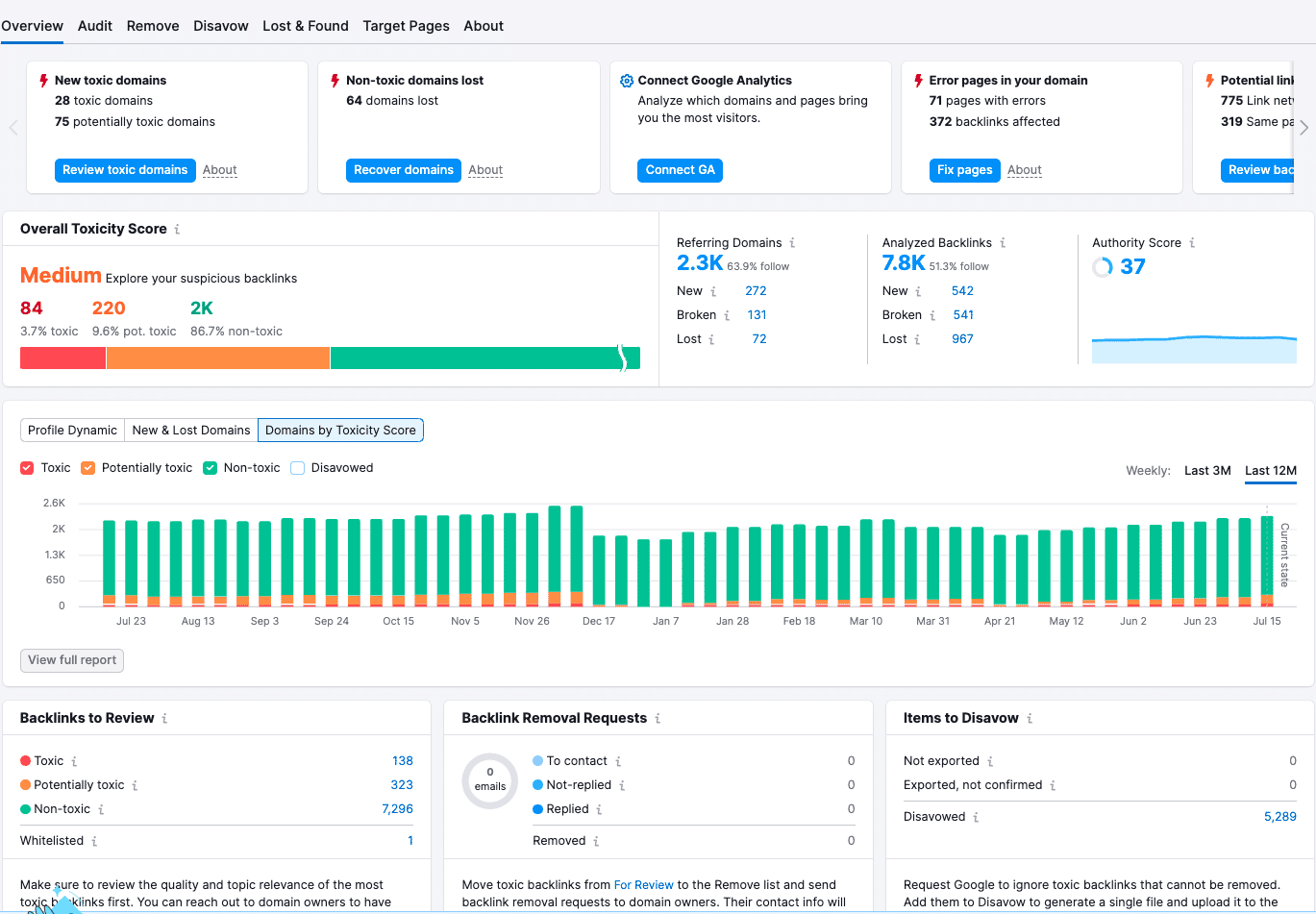The image size is (1316, 914).
Task: Open the Audit tab
Action: 95,26
